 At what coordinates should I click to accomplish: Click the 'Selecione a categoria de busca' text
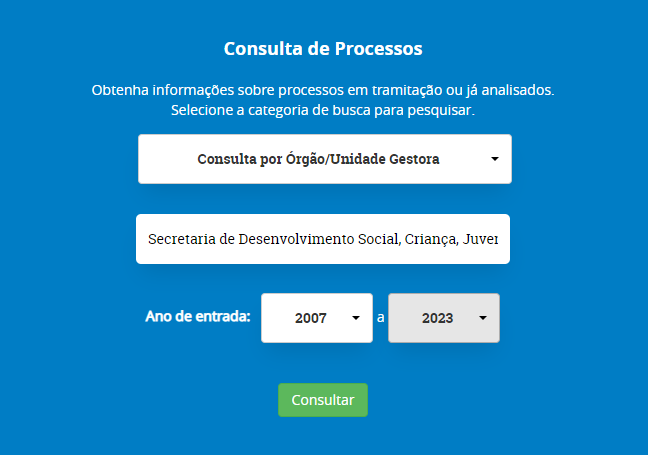(323, 110)
